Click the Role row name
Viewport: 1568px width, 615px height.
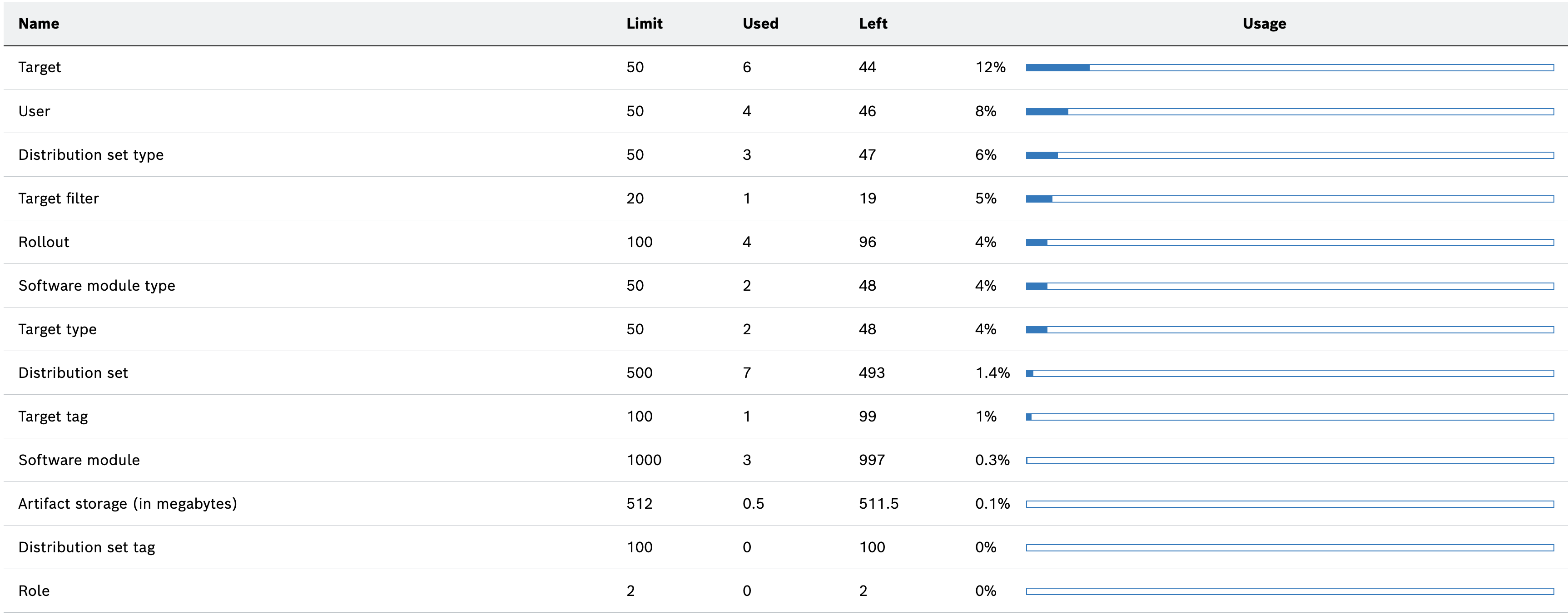click(x=34, y=590)
